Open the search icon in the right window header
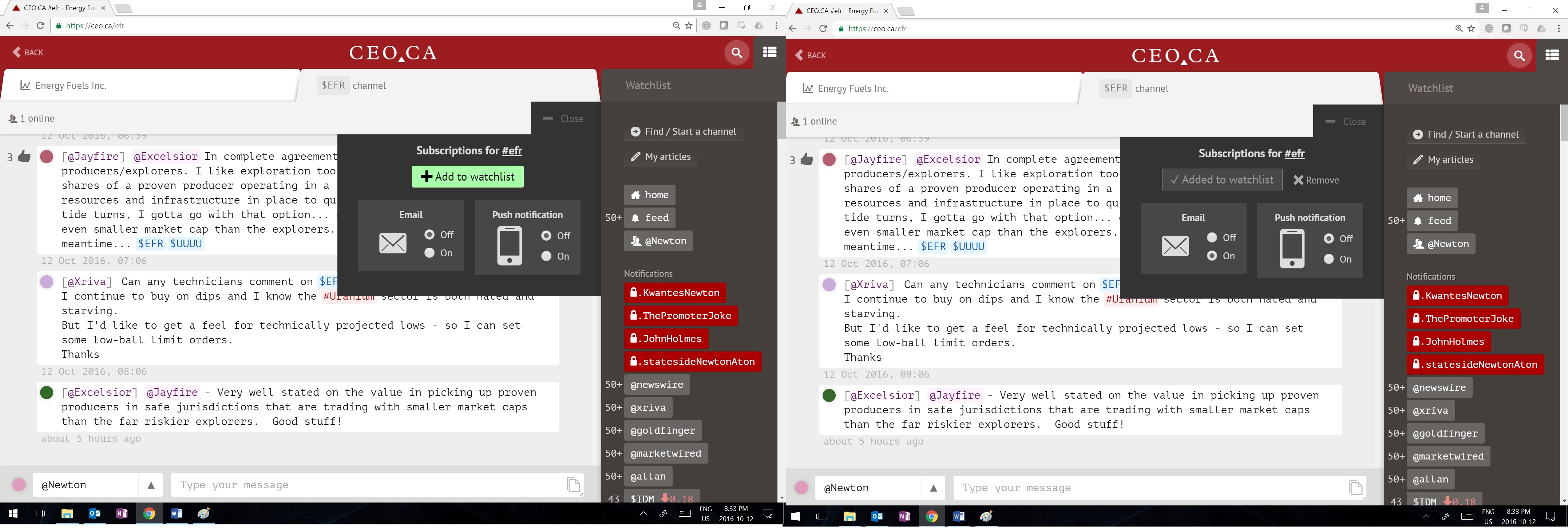 (1519, 56)
